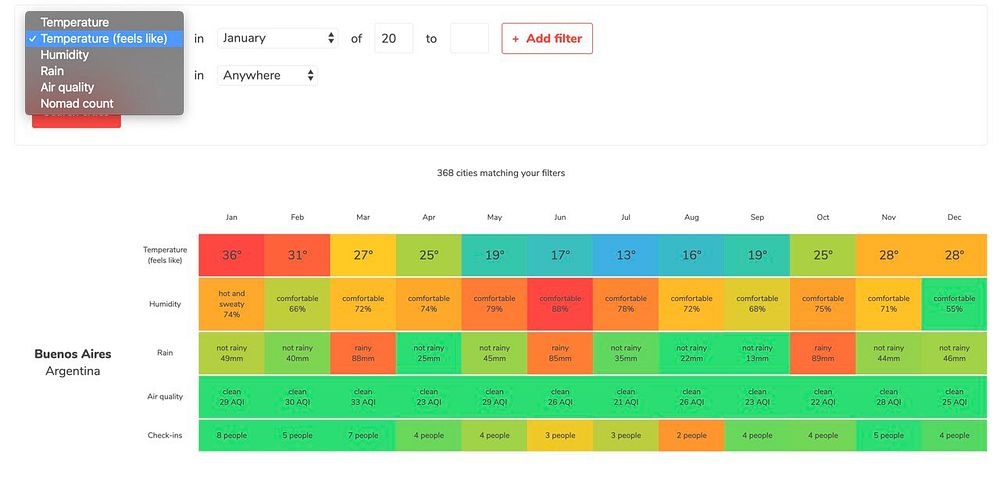Click the Air quality row label
This screenshot has width=1000, height=487.
165,396
